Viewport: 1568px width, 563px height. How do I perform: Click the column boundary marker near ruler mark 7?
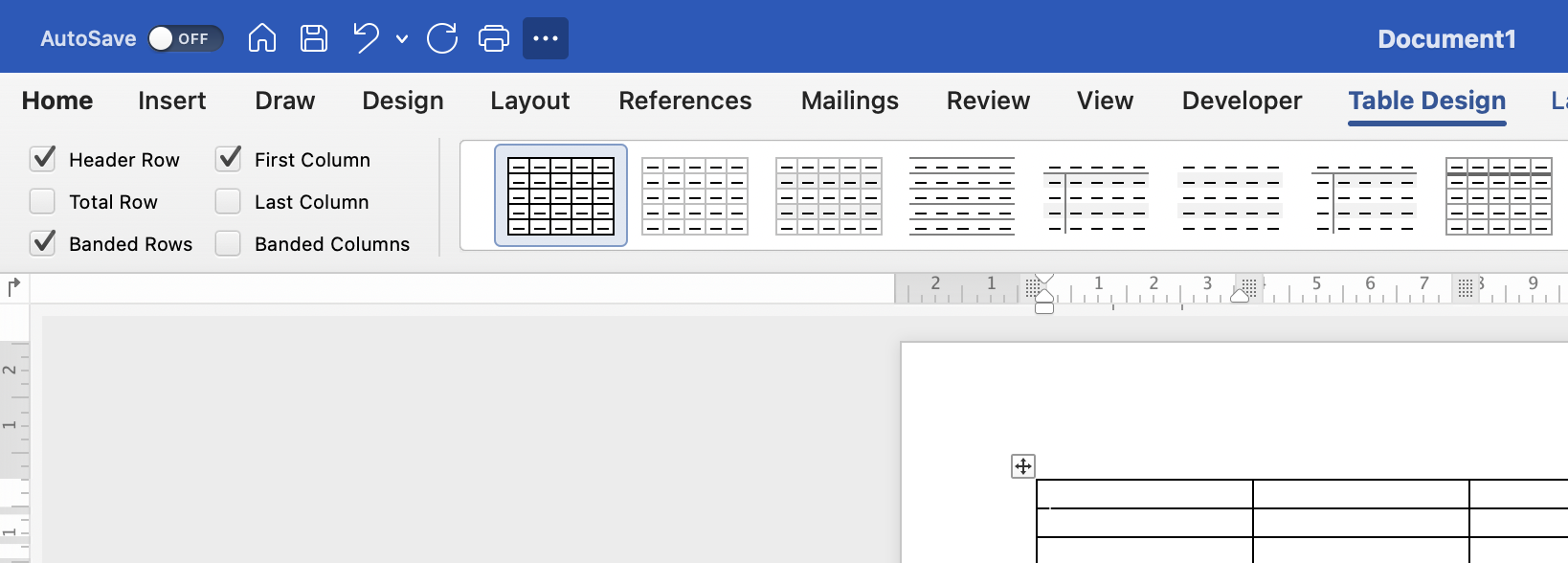1466,287
